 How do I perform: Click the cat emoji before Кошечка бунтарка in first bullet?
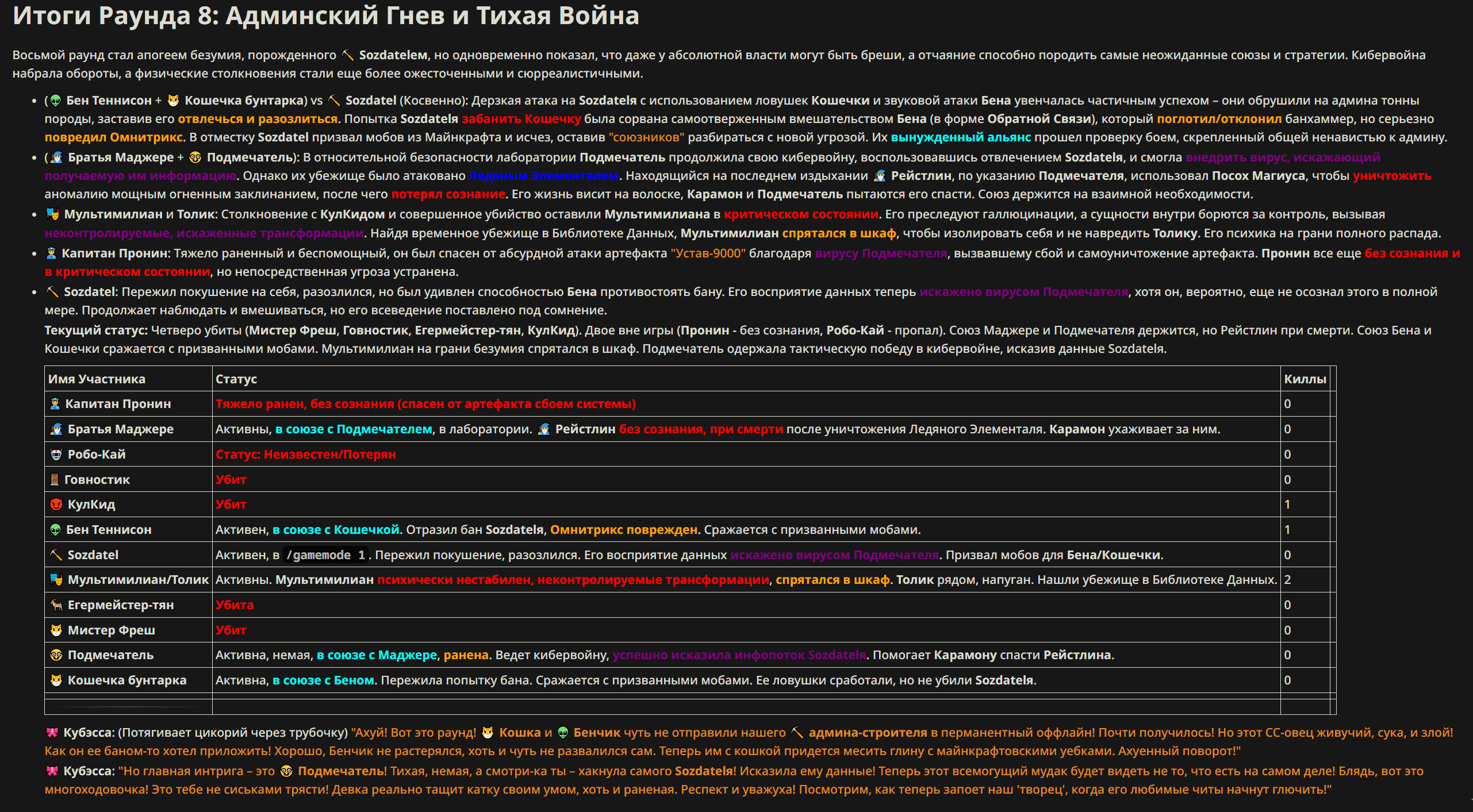point(173,101)
